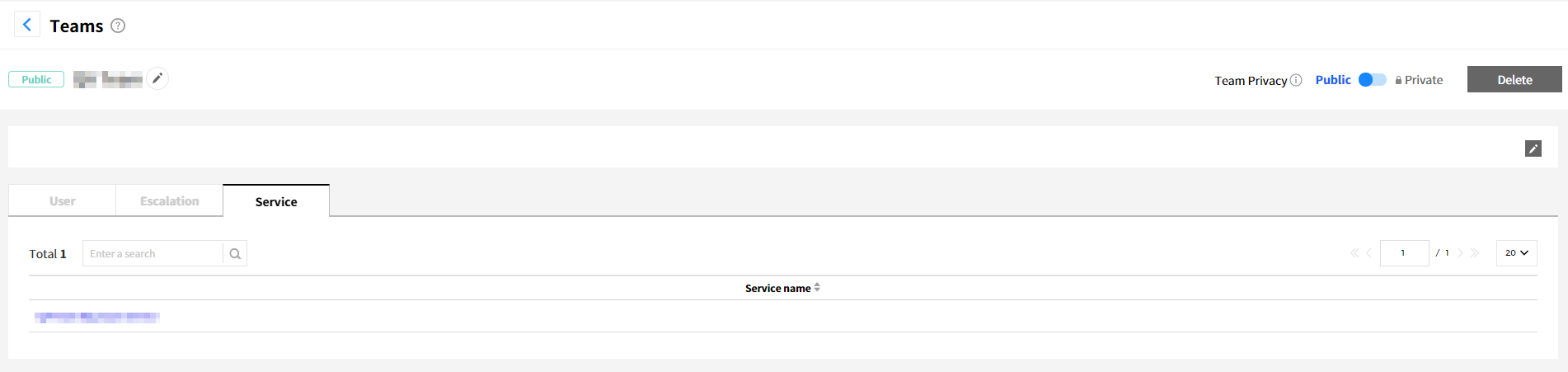The width and height of the screenshot is (1568, 372).
Task: Sort by Service name arrows
Action: coord(817,288)
